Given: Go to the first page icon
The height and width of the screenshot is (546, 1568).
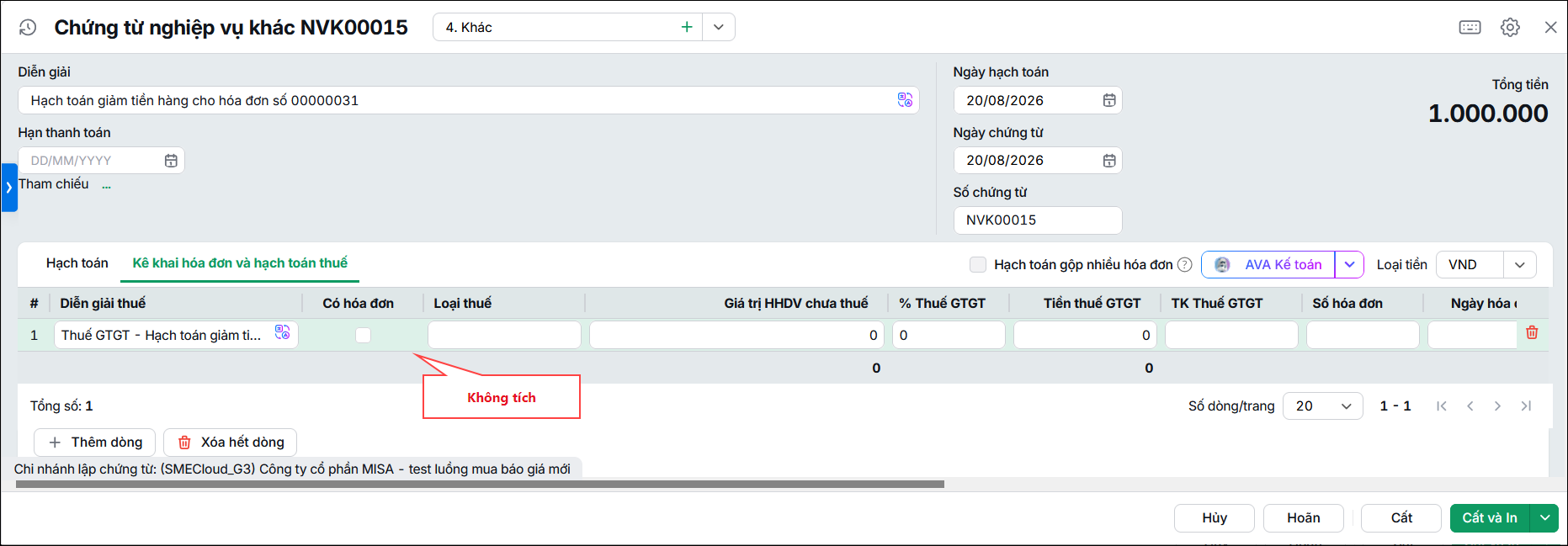Looking at the screenshot, I should pyautogui.click(x=1442, y=406).
